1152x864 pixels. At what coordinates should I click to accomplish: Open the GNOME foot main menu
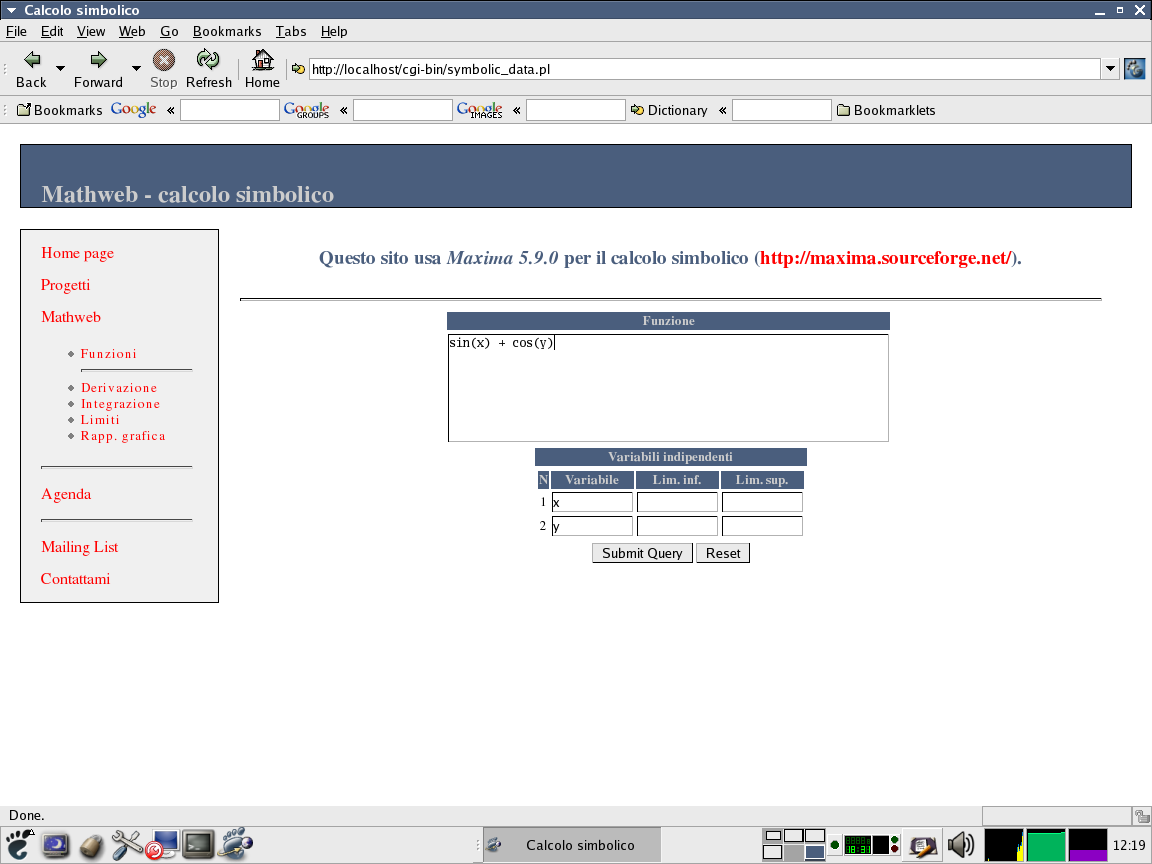click(x=19, y=845)
